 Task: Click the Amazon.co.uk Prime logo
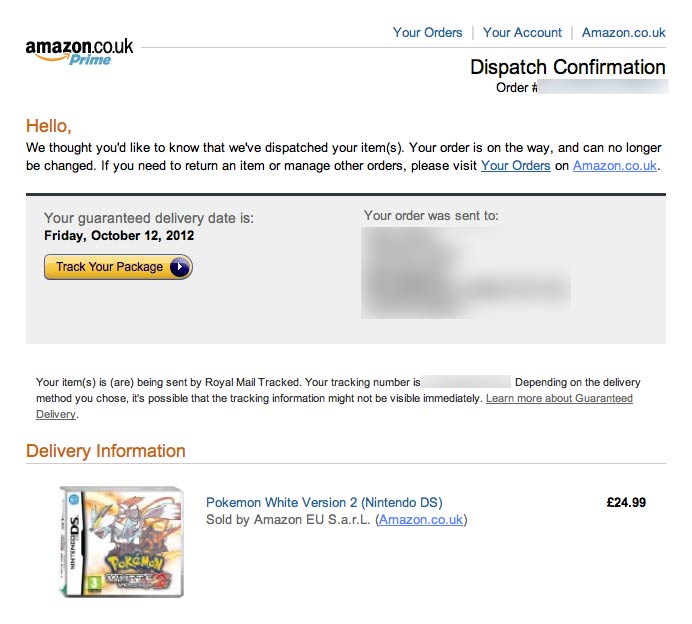pyautogui.click(x=79, y=52)
